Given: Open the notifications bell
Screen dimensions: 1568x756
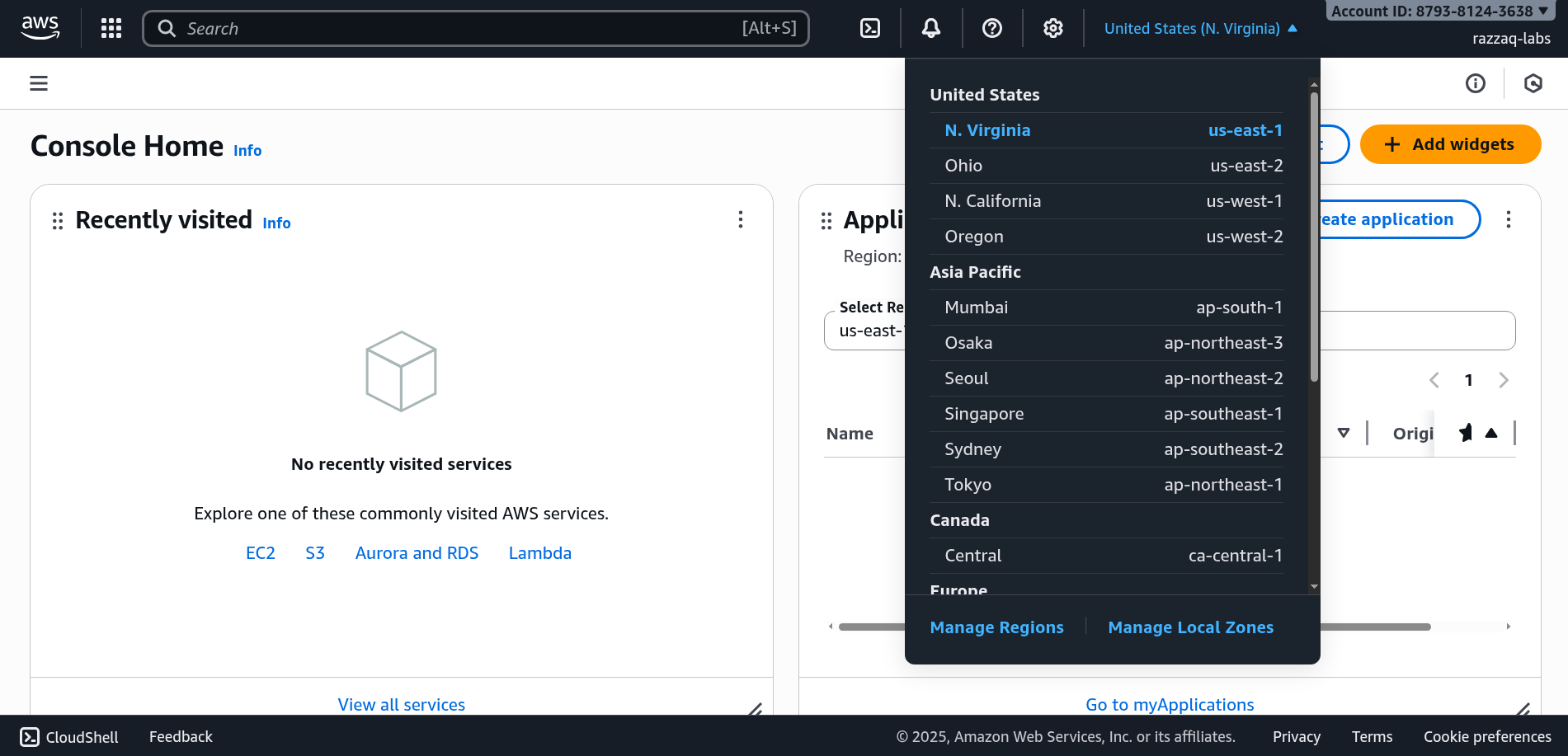Looking at the screenshot, I should click(x=931, y=29).
